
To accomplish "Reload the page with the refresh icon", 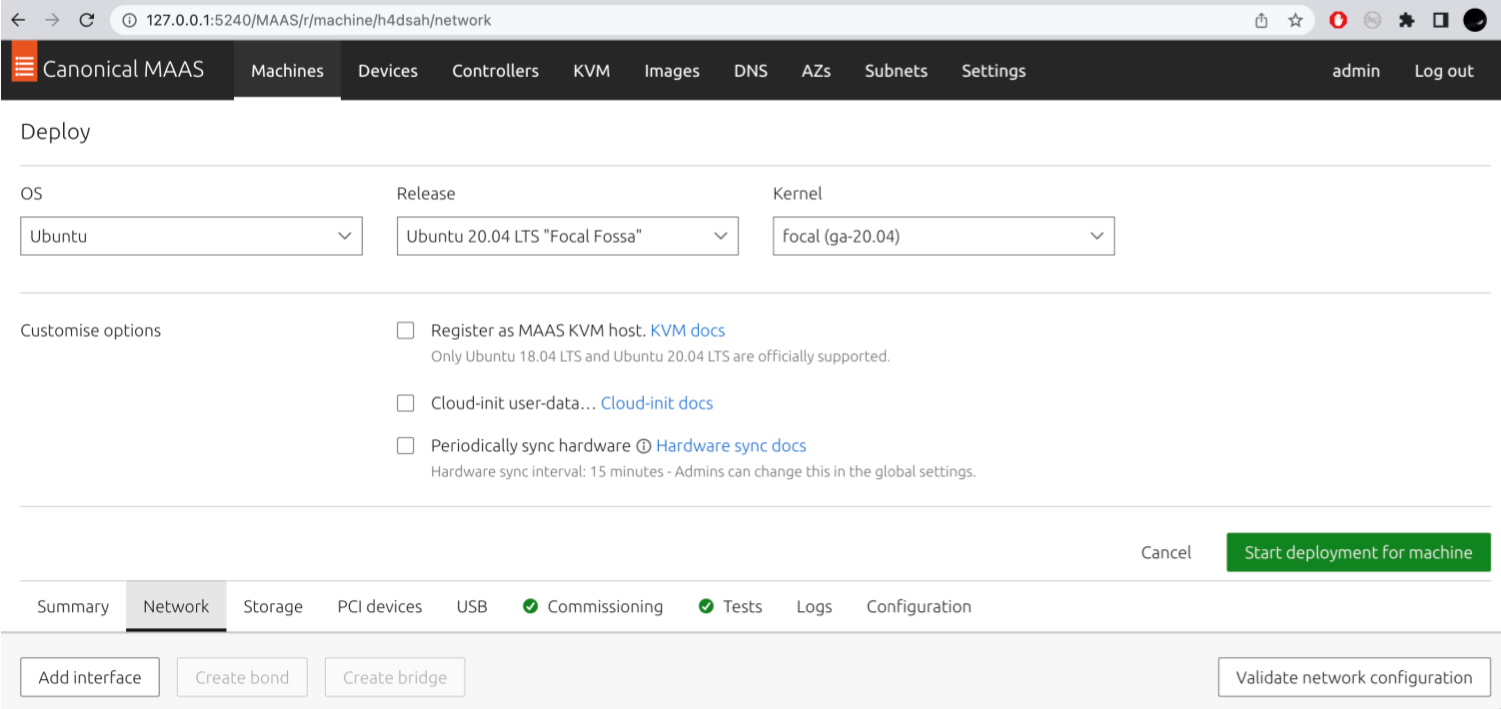I will (x=86, y=20).
